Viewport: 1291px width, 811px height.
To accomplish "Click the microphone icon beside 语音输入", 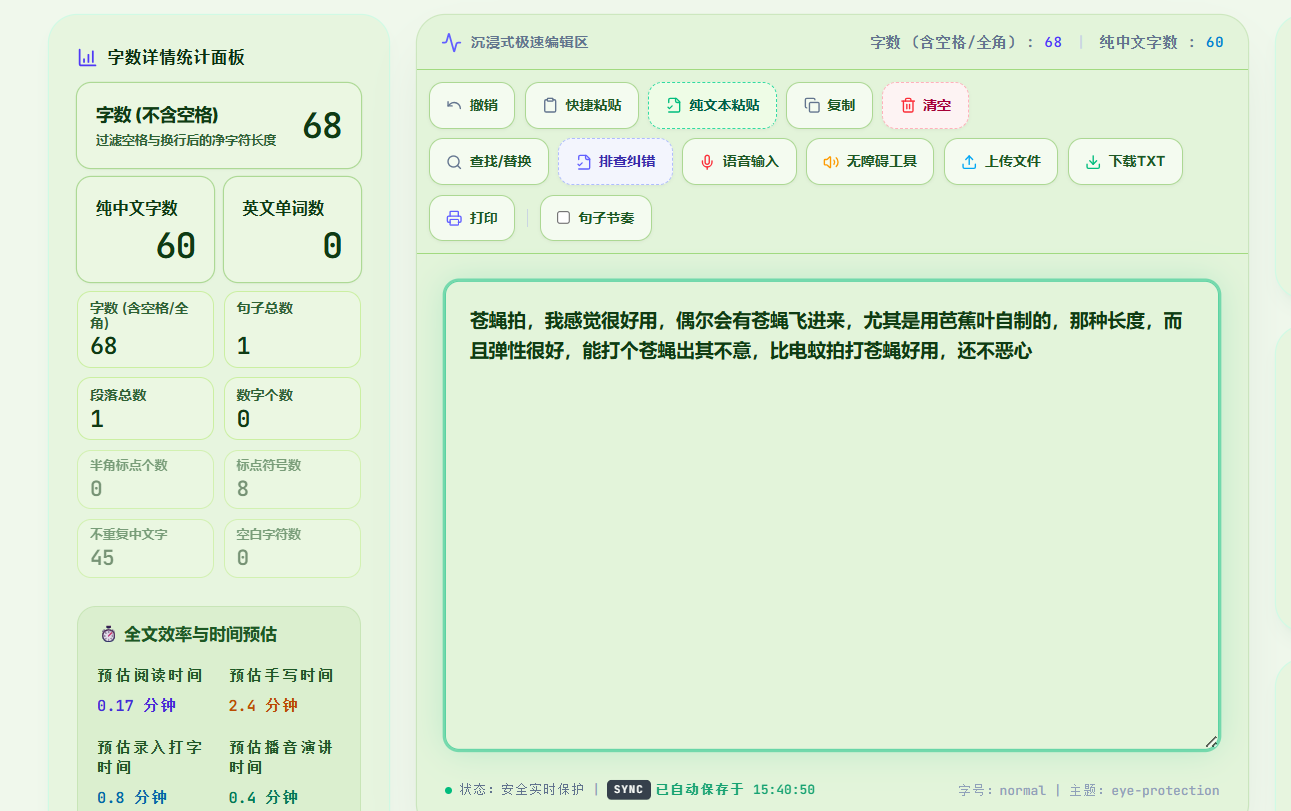I will (707, 161).
